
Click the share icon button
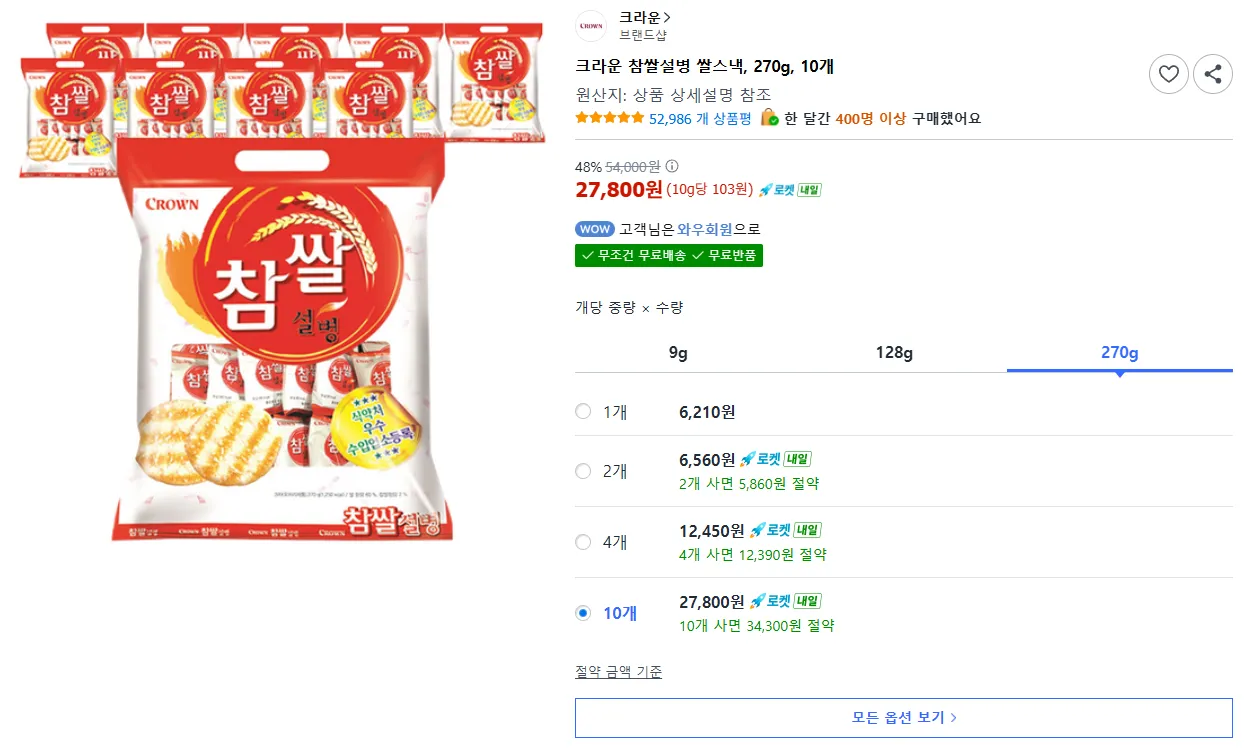[1213, 74]
